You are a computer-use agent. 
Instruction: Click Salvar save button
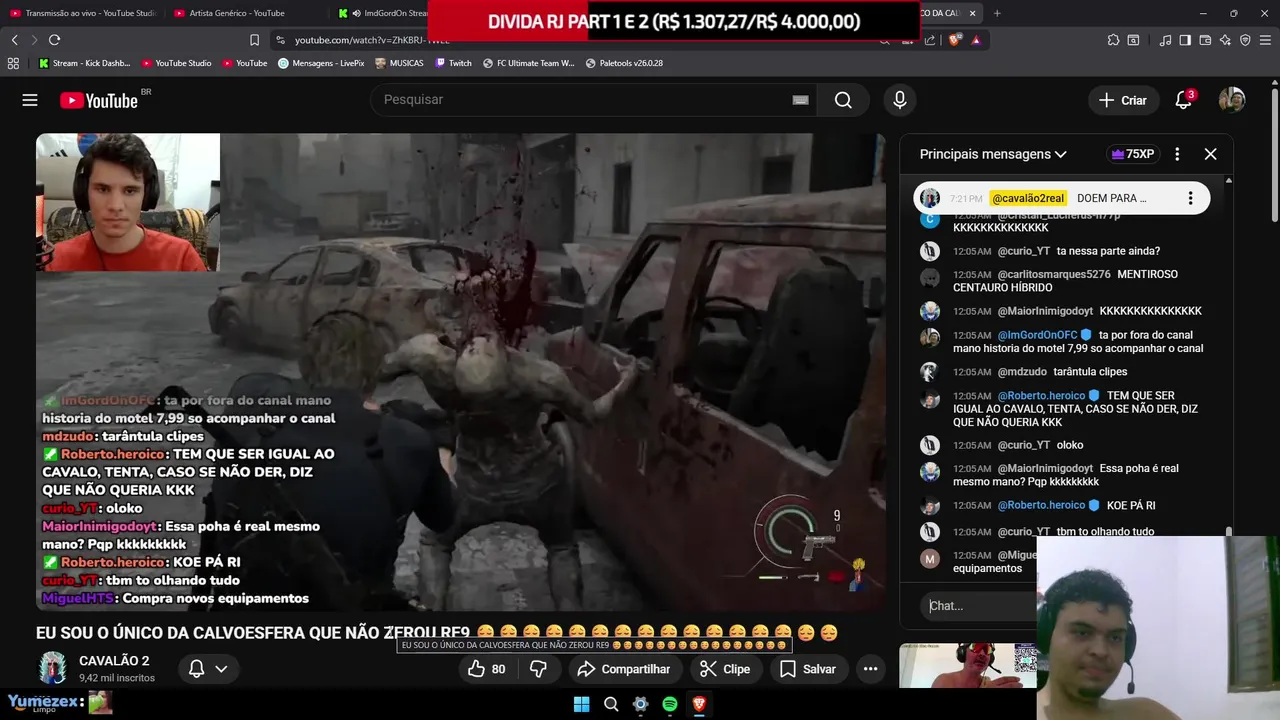point(808,669)
